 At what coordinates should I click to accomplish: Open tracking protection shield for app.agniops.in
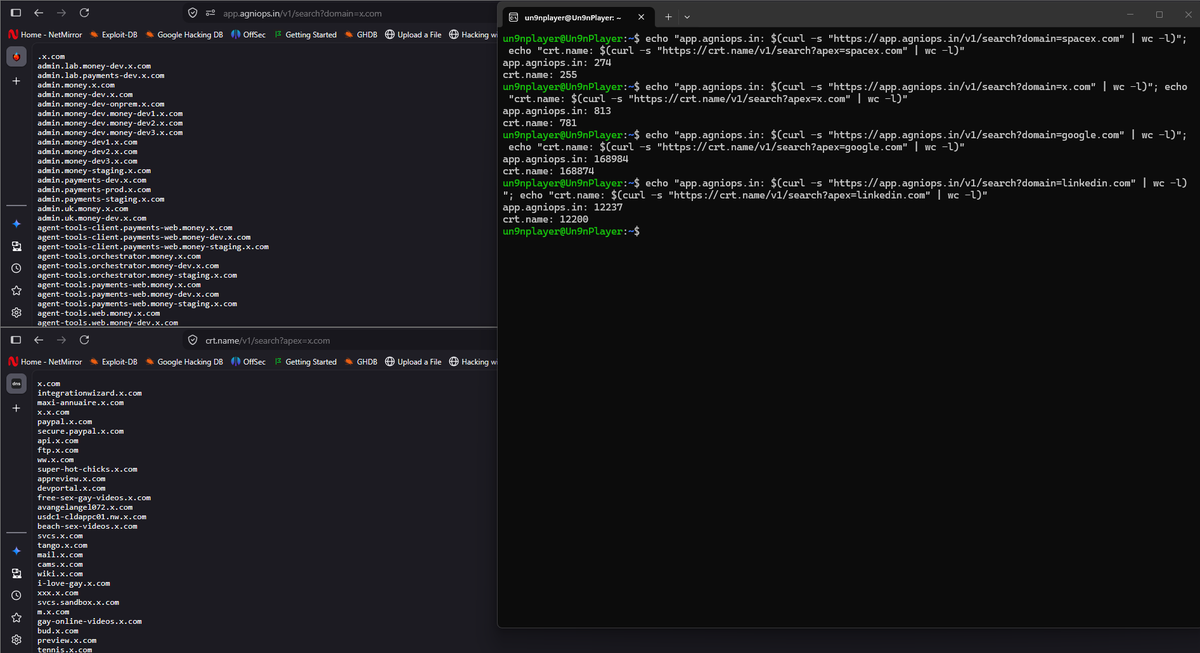click(193, 13)
